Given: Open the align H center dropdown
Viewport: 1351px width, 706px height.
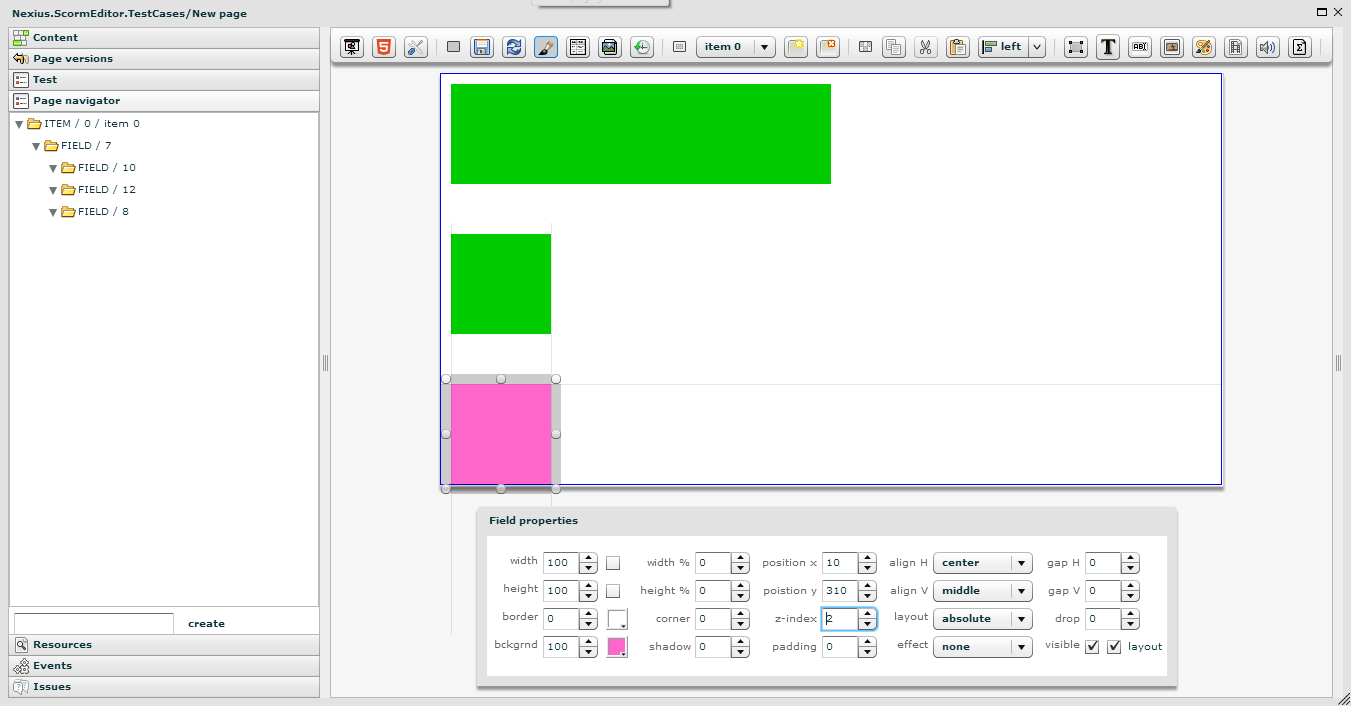Looking at the screenshot, I should click(x=981, y=563).
